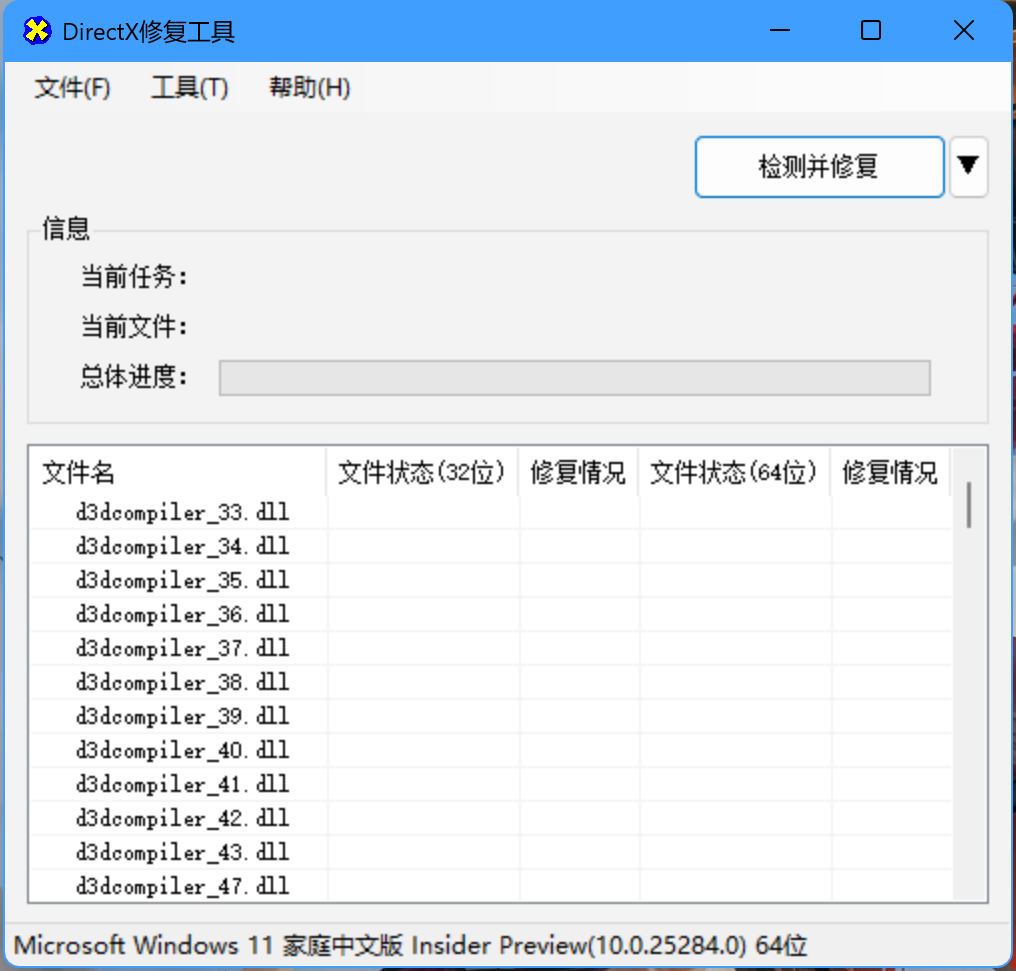Click the file list vertical scrollbar thumb
This screenshot has height=971, width=1016.
click(969, 505)
